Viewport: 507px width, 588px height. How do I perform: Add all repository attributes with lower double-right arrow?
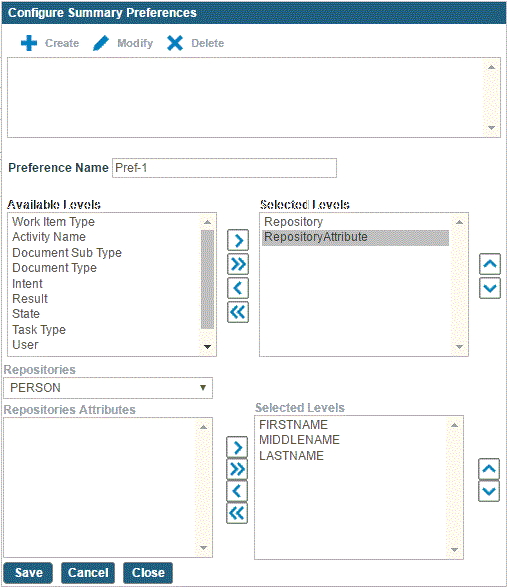pyautogui.click(x=237, y=469)
